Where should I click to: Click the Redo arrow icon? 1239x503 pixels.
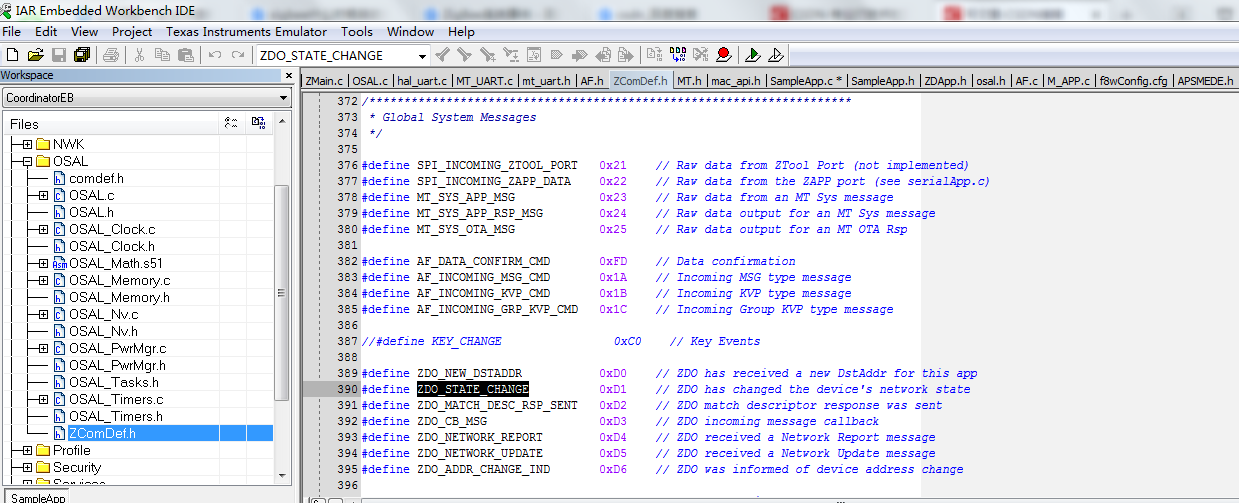click(238, 55)
